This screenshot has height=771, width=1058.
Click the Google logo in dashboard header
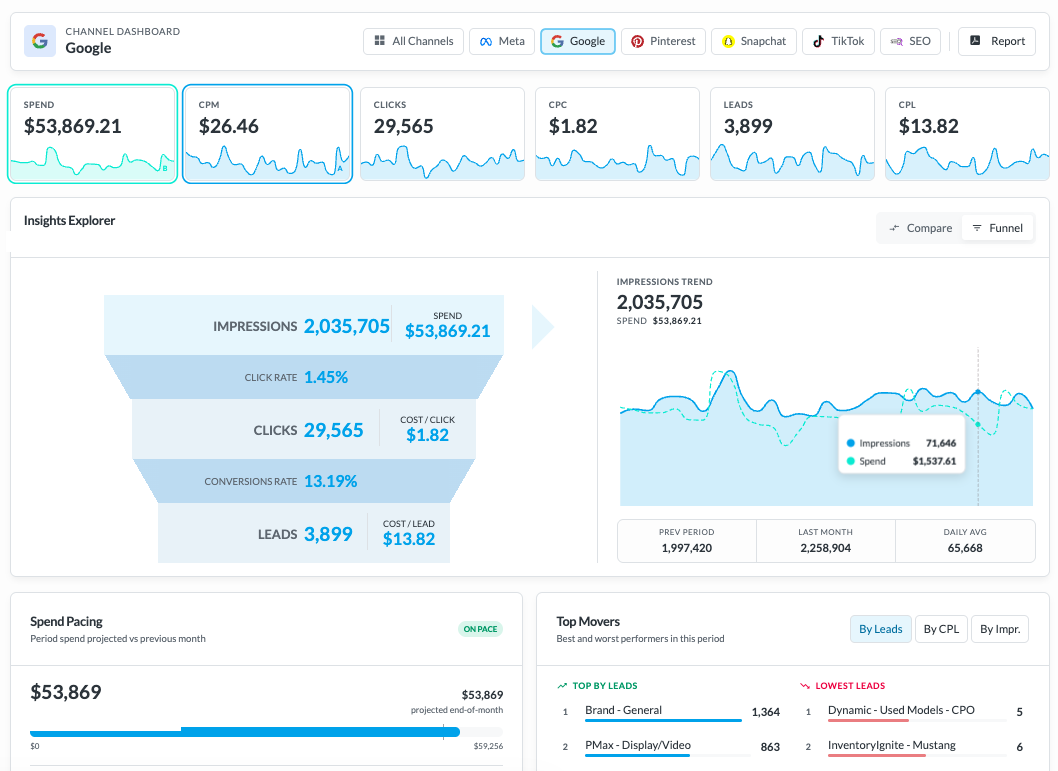pyautogui.click(x=40, y=41)
